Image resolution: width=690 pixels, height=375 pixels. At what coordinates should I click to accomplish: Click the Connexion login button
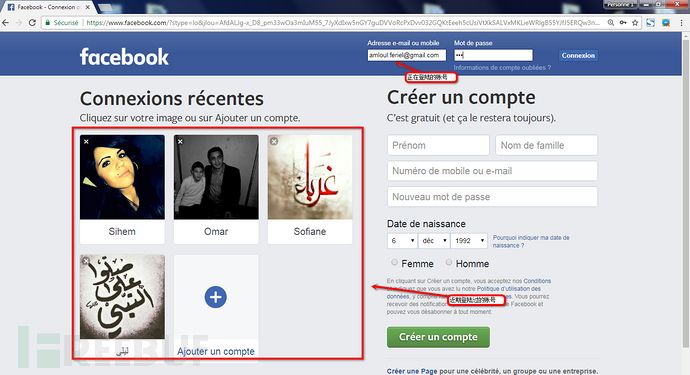click(x=578, y=55)
